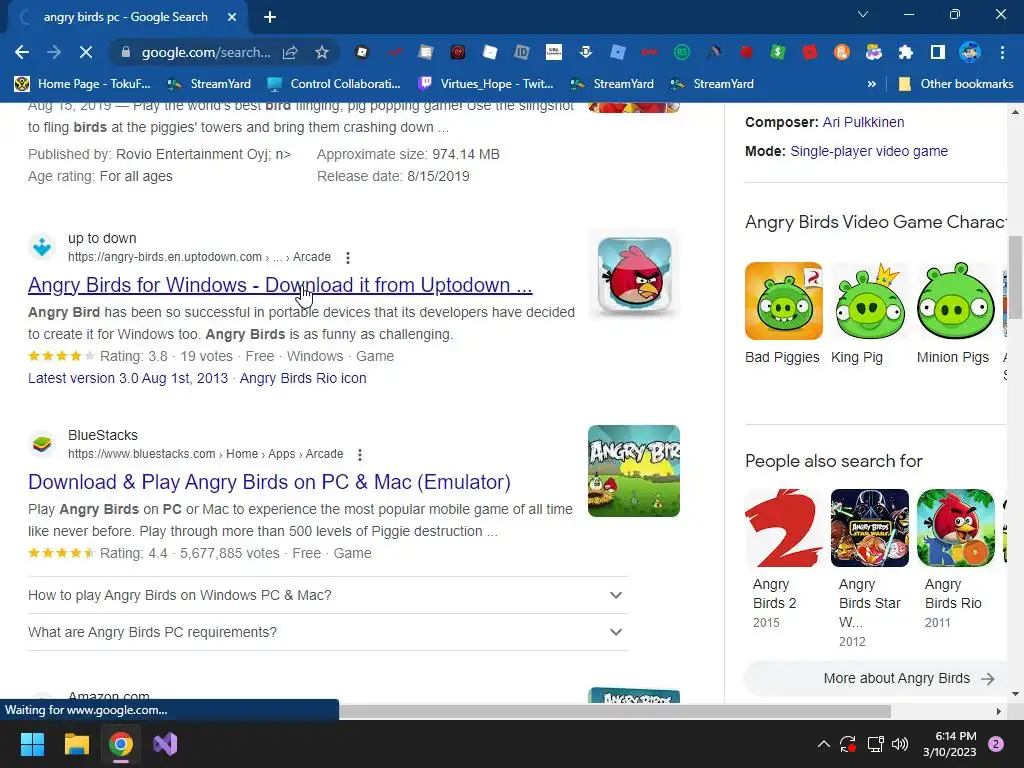Expand How to play Angry Birds question
Viewport: 1024px width, 768px height.
pos(328,595)
